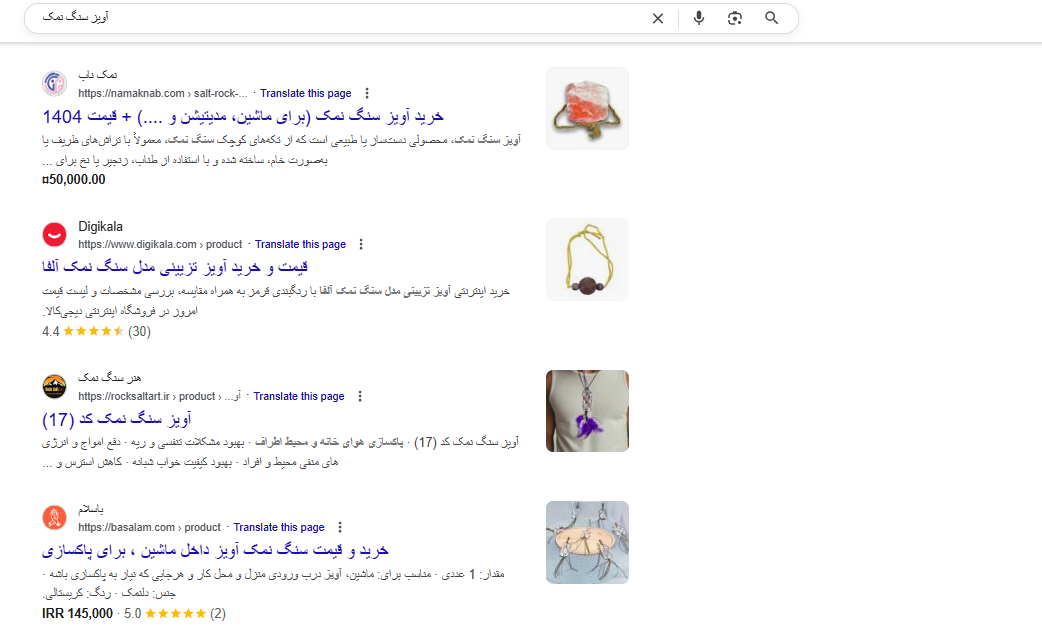This screenshot has height=627, width=1042.
Task: Open the Digikala product result title
Action: (x=175, y=267)
